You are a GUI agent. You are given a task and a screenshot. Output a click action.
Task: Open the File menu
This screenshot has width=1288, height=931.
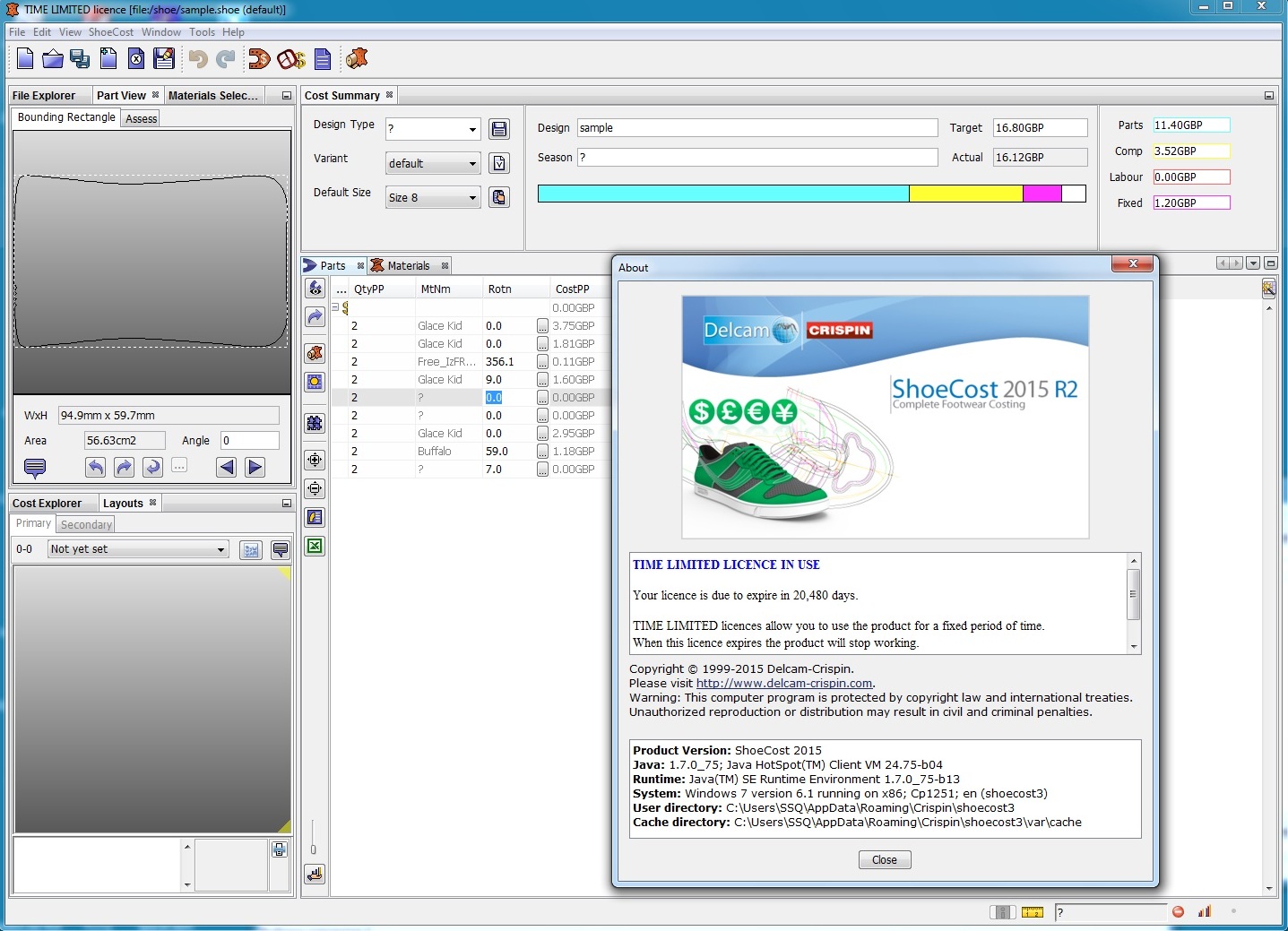[x=17, y=32]
